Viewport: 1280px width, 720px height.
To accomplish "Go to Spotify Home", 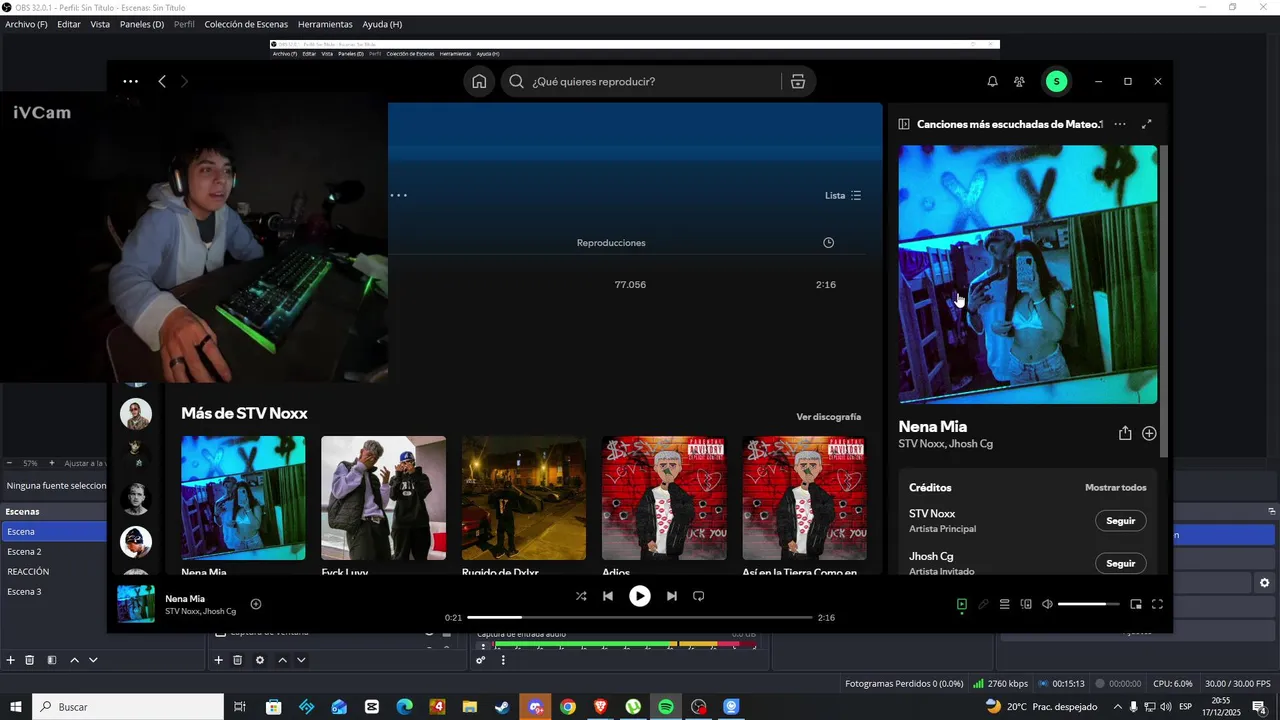I will pos(479,82).
